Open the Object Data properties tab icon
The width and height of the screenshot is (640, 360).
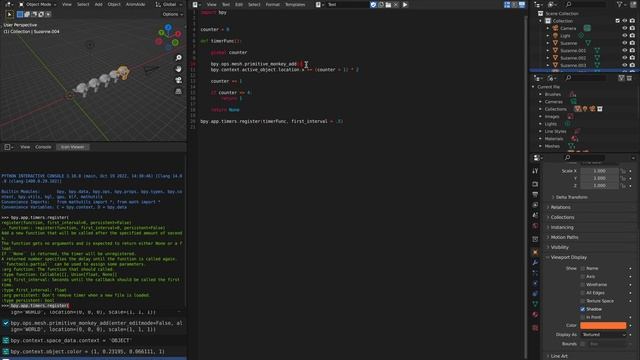pyautogui.click(x=535, y=304)
